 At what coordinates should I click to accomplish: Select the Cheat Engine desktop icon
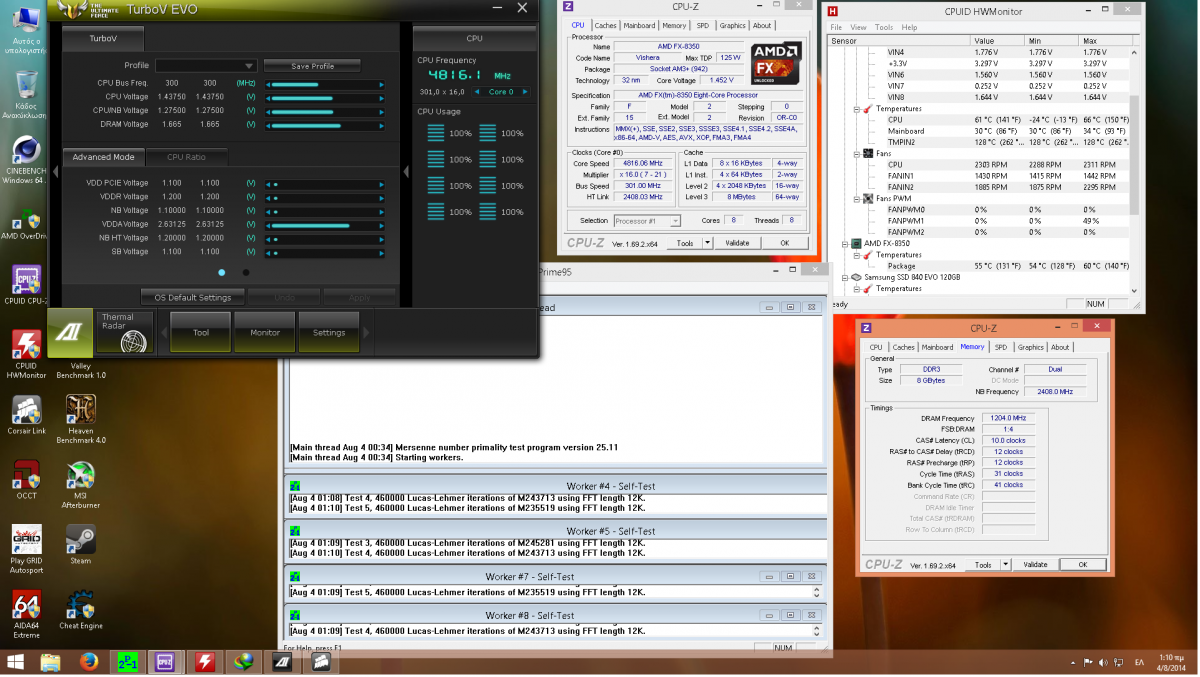81,611
